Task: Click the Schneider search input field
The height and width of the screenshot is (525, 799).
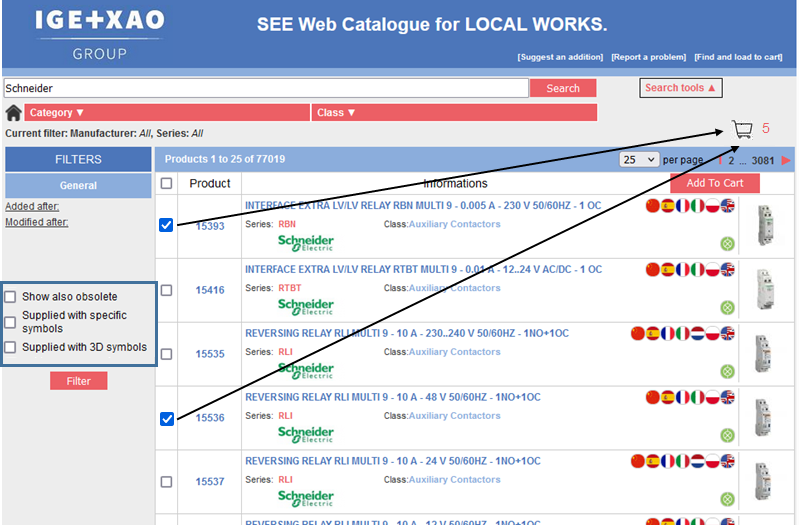Action: (x=266, y=88)
